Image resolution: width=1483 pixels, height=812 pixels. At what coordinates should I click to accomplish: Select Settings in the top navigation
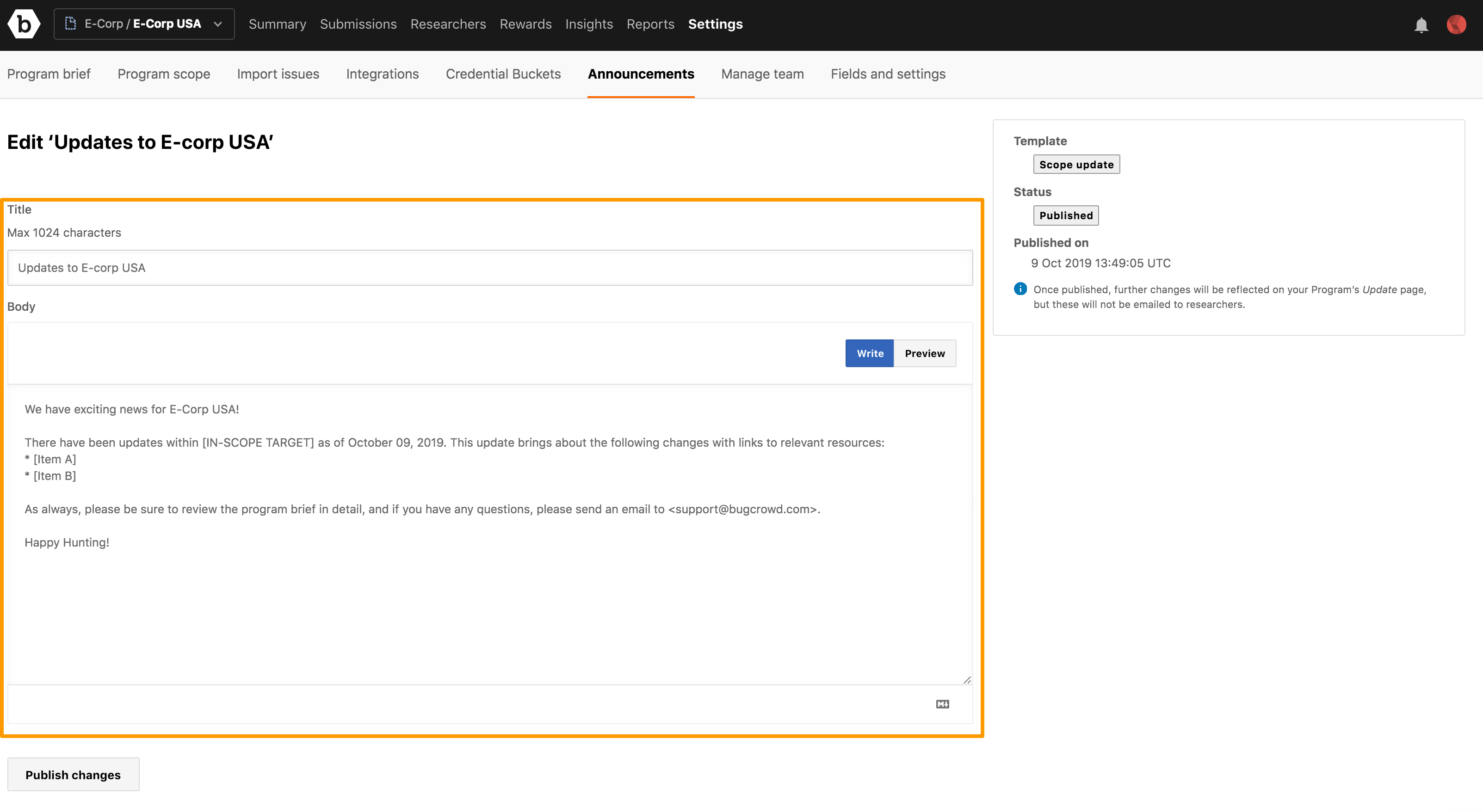pos(715,24)
